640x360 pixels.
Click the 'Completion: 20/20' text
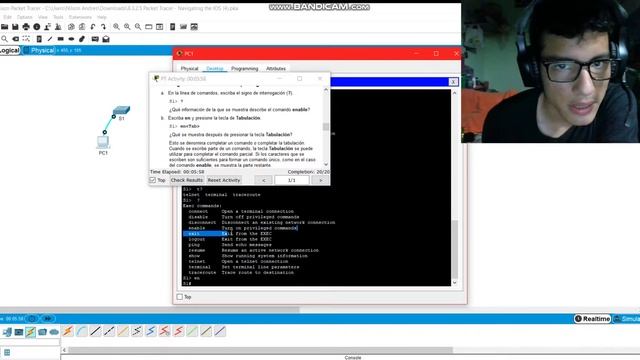[308, 172]
